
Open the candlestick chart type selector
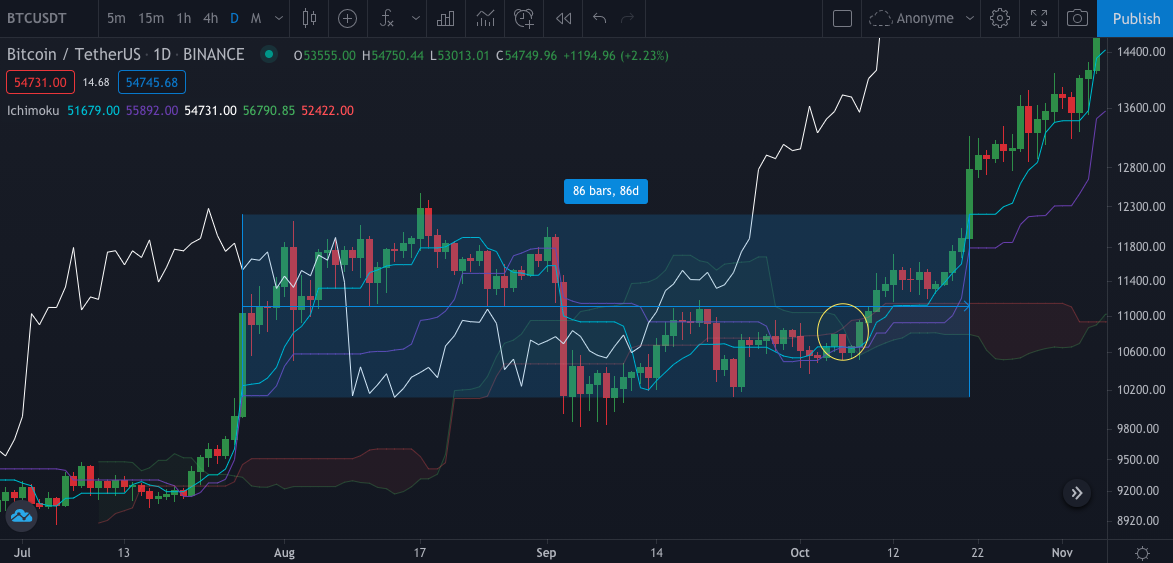pos(310,19)
